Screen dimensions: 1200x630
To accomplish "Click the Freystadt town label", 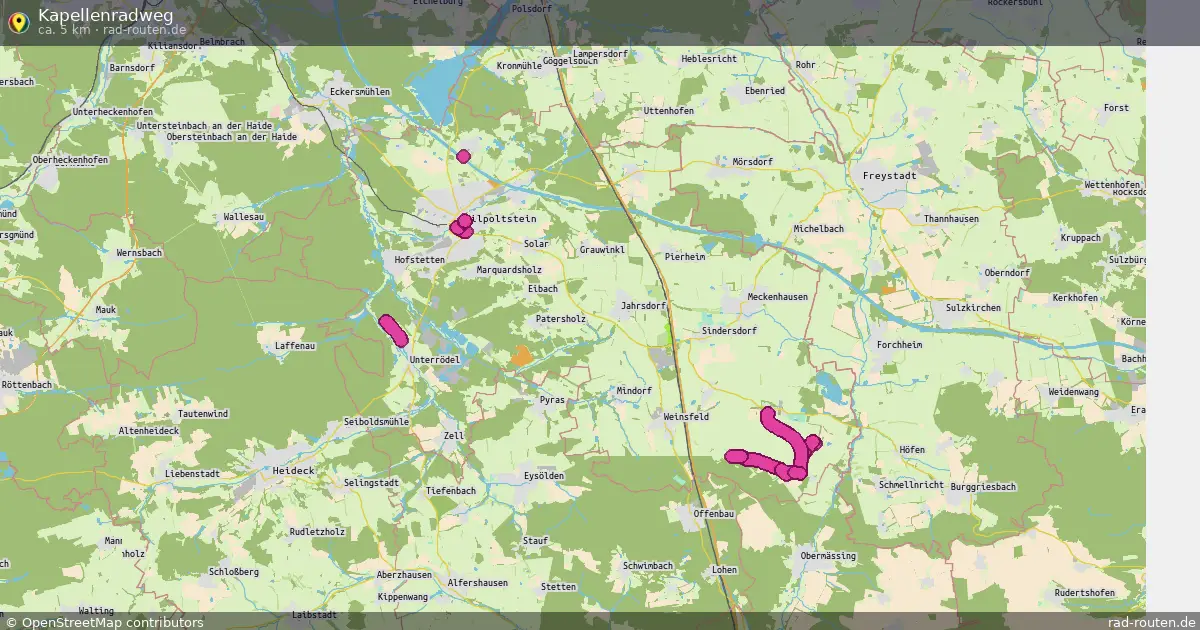I will point(889,175).
